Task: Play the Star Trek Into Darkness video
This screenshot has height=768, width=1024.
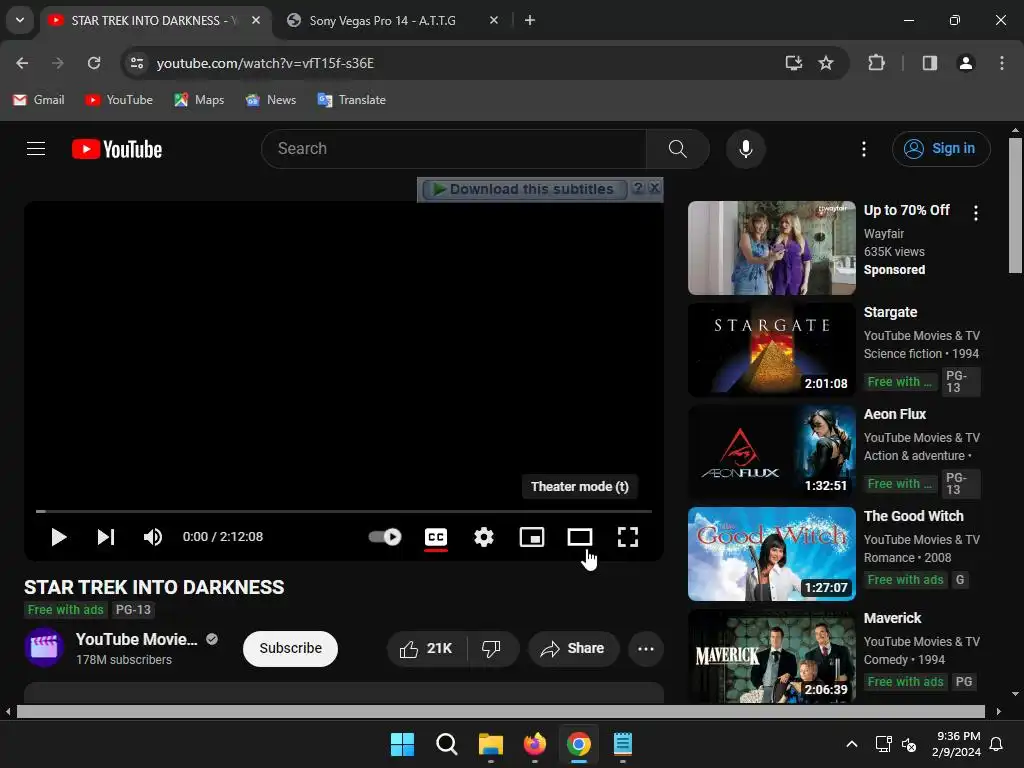Action: tap(58, 537)
